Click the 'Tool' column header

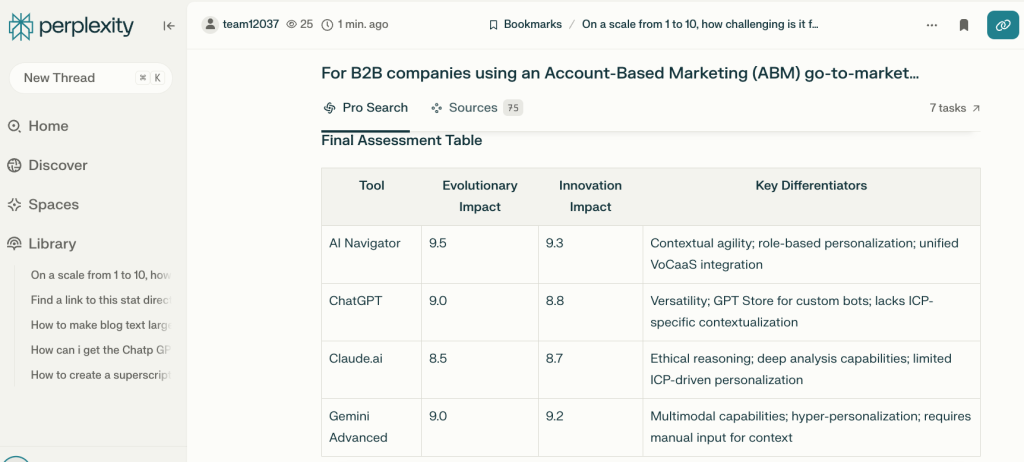coord(372,186)
